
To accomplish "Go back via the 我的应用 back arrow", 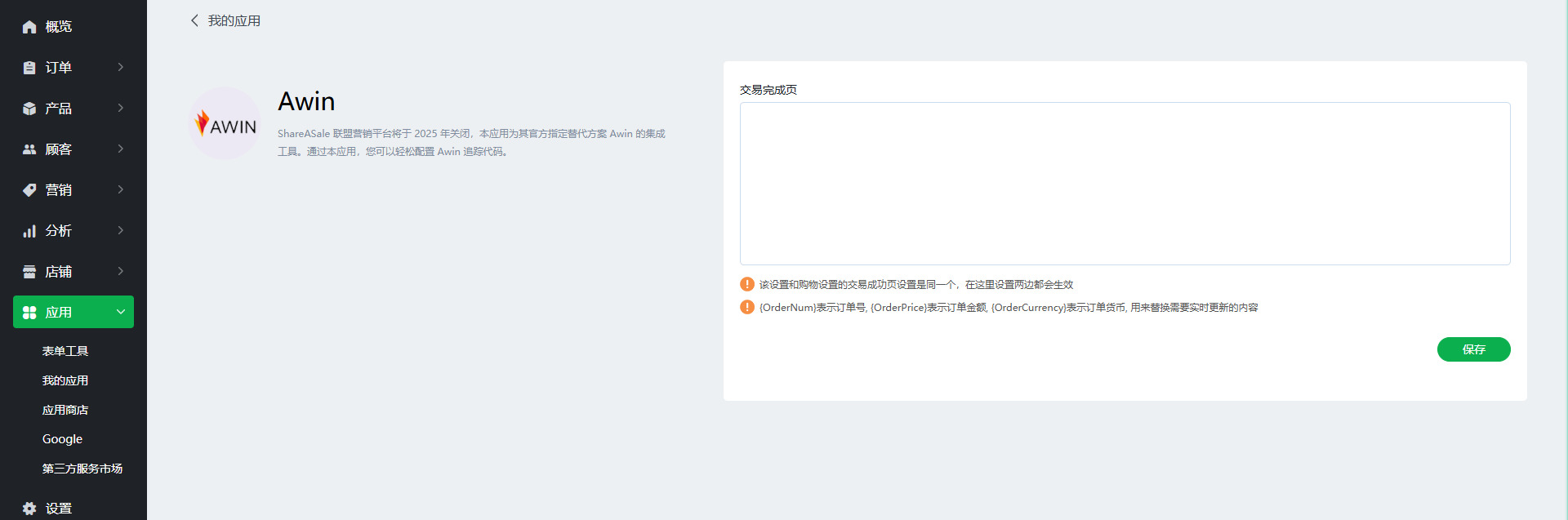I will coord(194,20).
